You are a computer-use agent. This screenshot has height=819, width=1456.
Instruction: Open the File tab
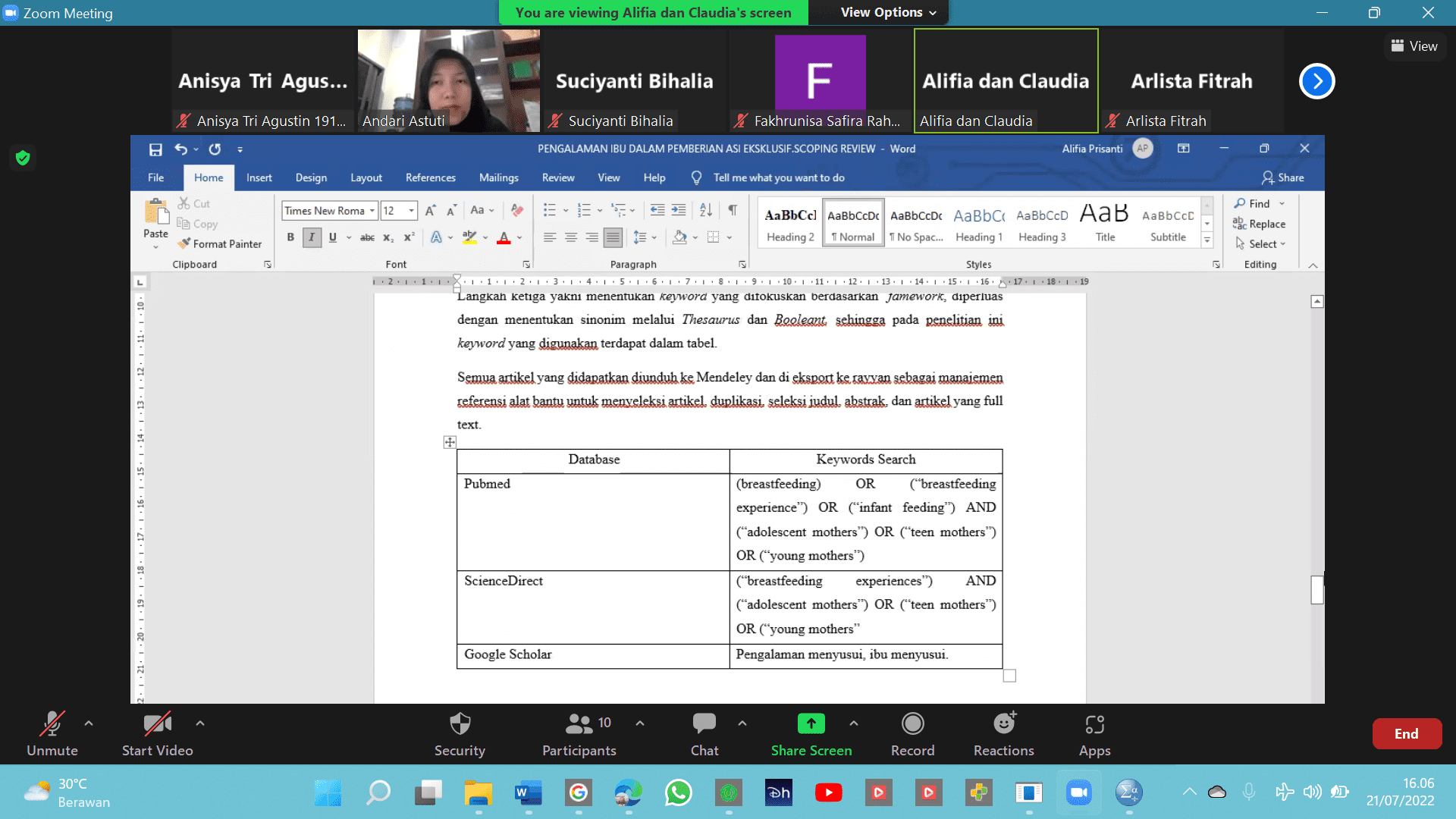[x=155, y=177]
